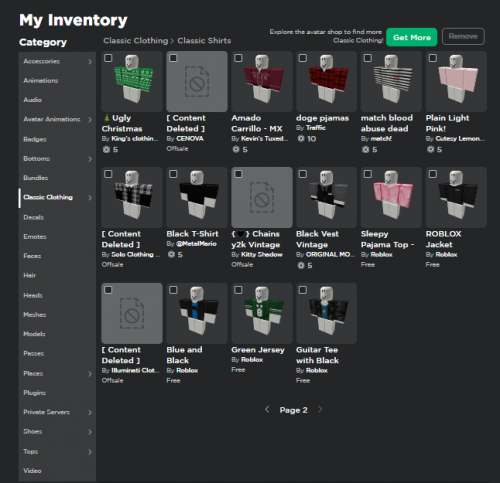The height and width of the screenshot is (483, 500).
Task: Click the Remove button
Action: click(x=463, y=37)
